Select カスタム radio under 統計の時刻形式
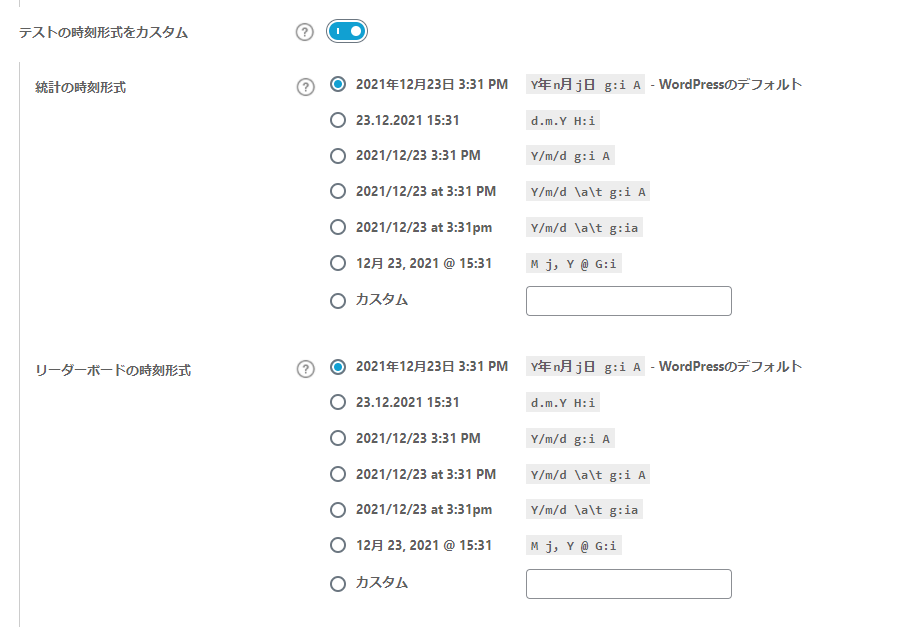 click(338, 300)
